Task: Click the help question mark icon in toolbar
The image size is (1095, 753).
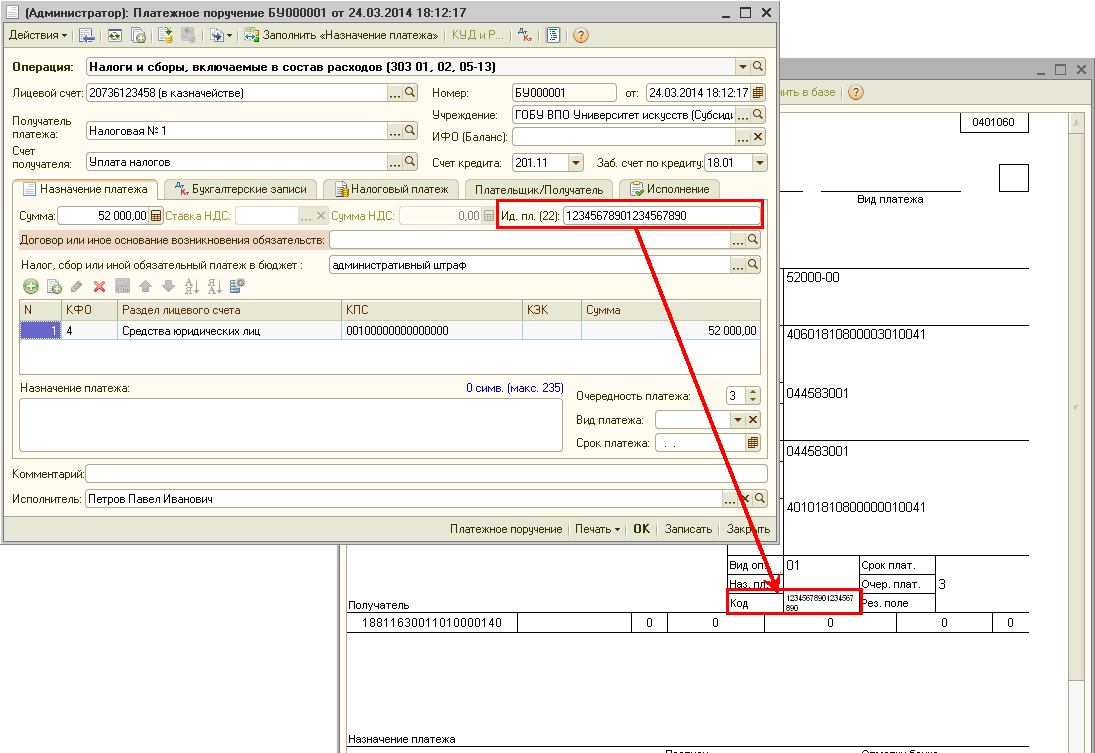Action: pyautogui.click(x=580, y=35)
